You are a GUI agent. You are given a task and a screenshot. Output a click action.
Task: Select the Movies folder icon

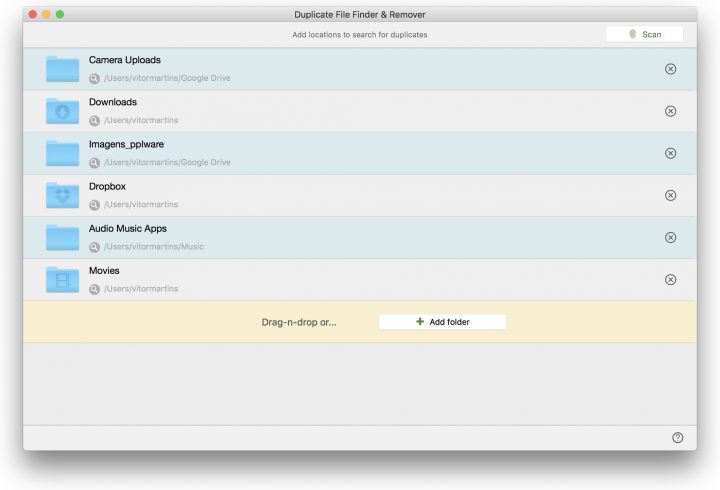click(62, 279)
